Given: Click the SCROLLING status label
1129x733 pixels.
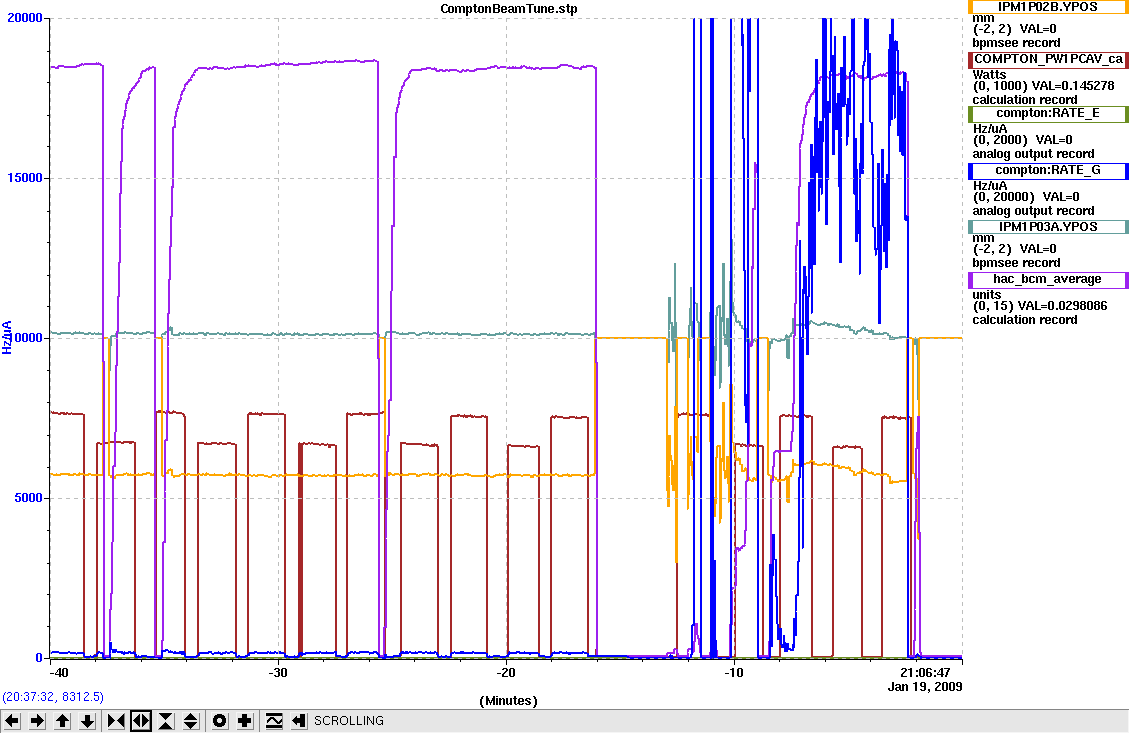Looking at the screenshot, I should [x=348, y=721].
